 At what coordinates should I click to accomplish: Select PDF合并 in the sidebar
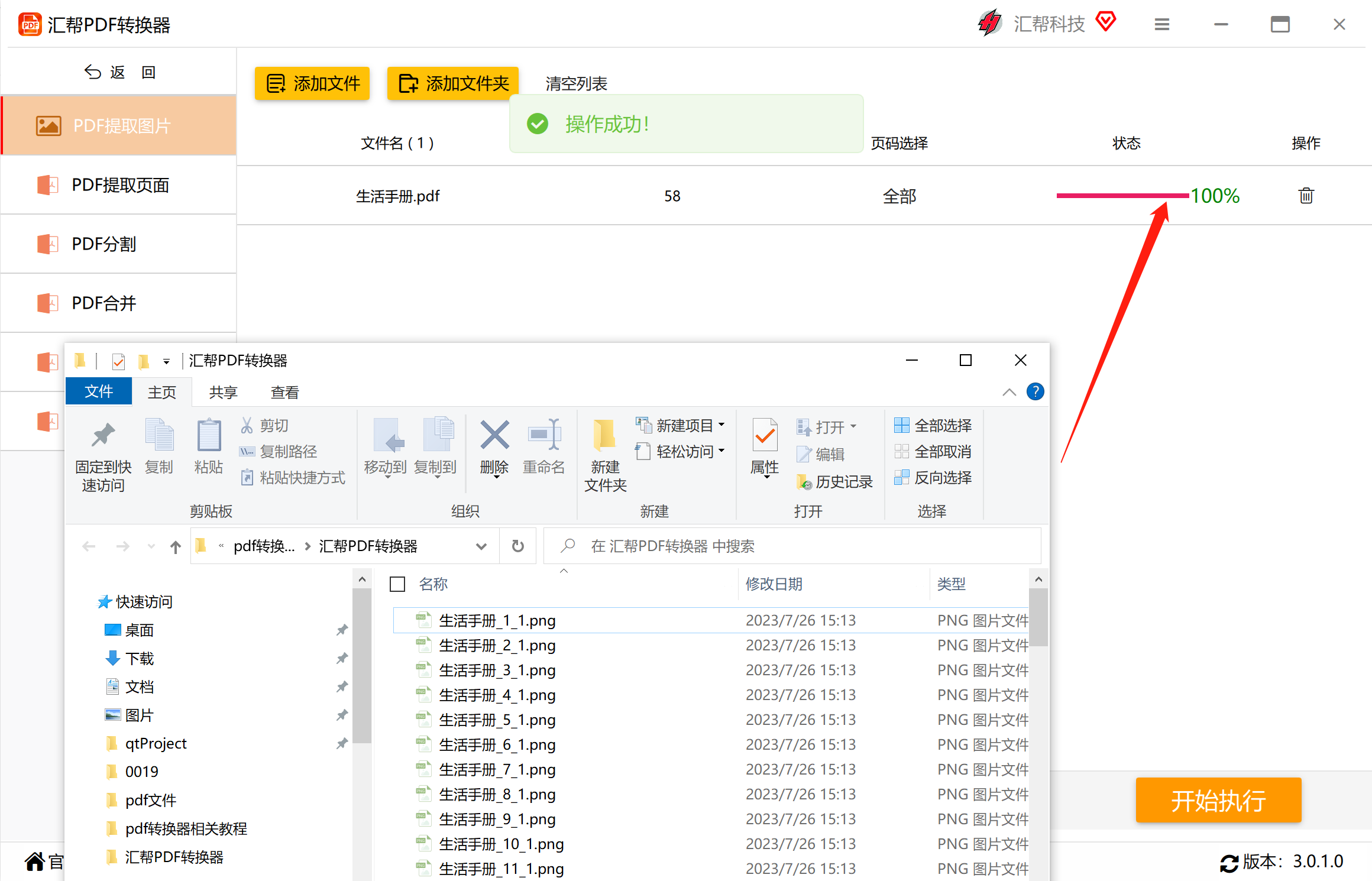pos(119,303)
